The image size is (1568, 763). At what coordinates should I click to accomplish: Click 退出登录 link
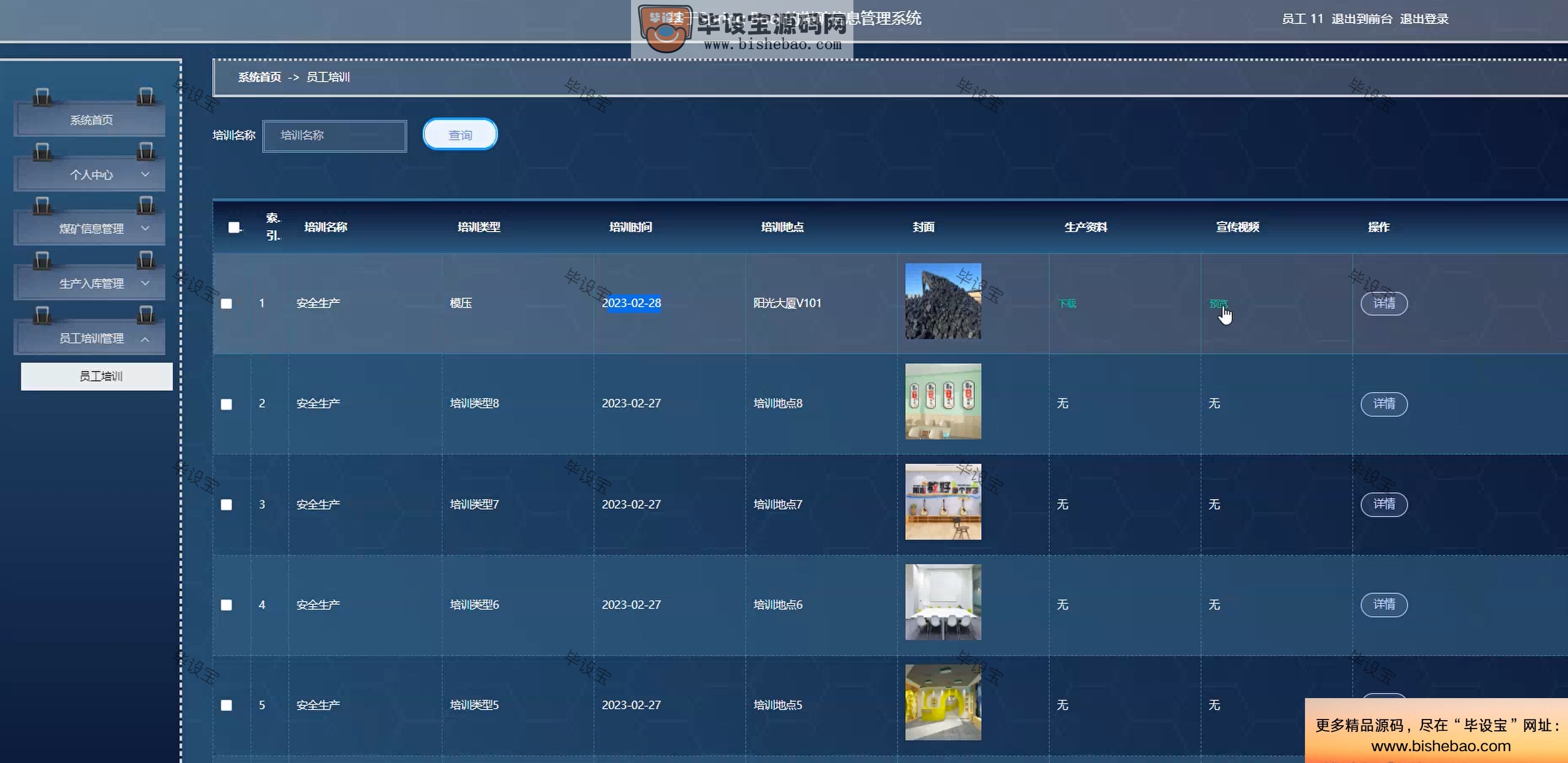click(1424, 19)
